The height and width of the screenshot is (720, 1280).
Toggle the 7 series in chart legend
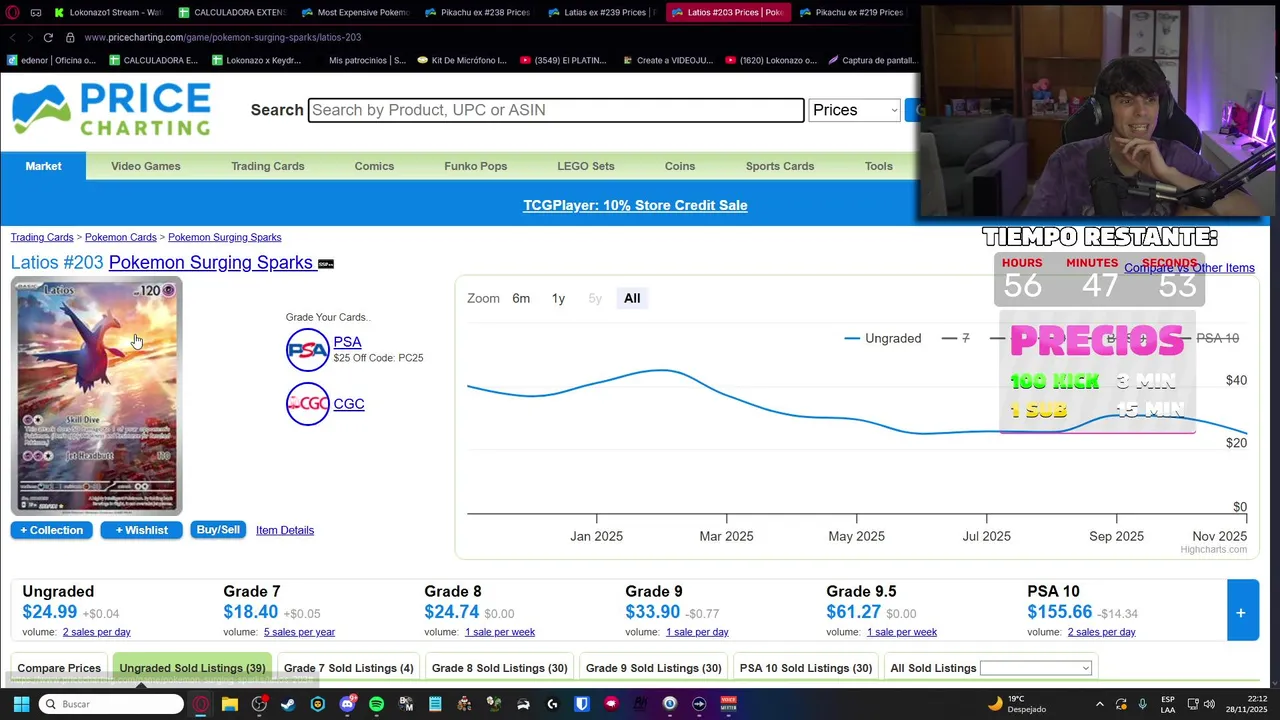[x=956, y=338]
